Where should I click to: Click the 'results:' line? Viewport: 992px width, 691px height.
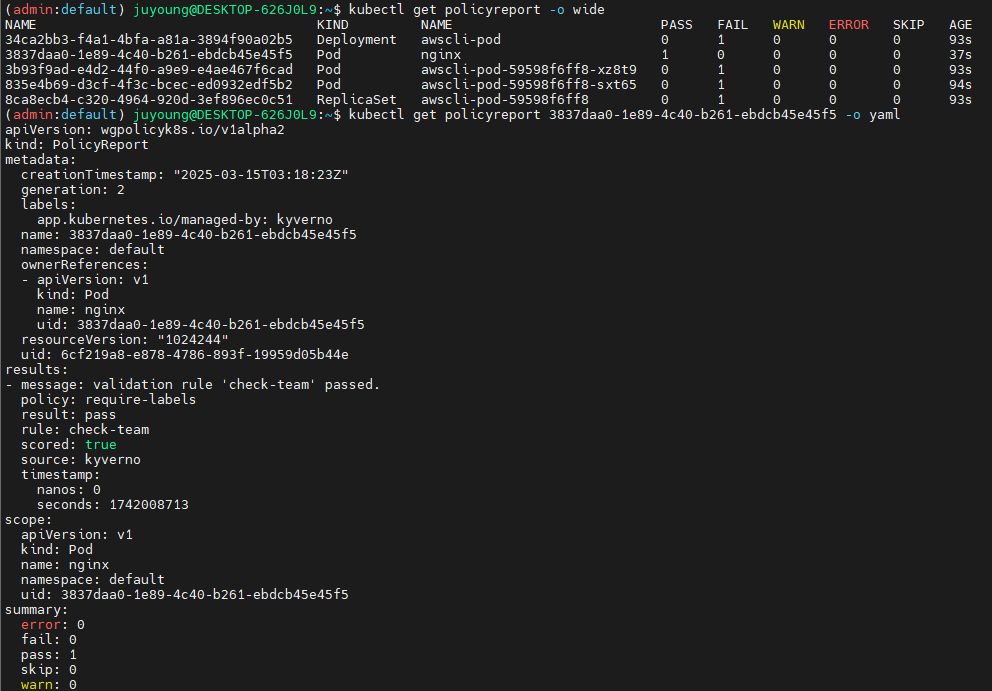[36, 370]
